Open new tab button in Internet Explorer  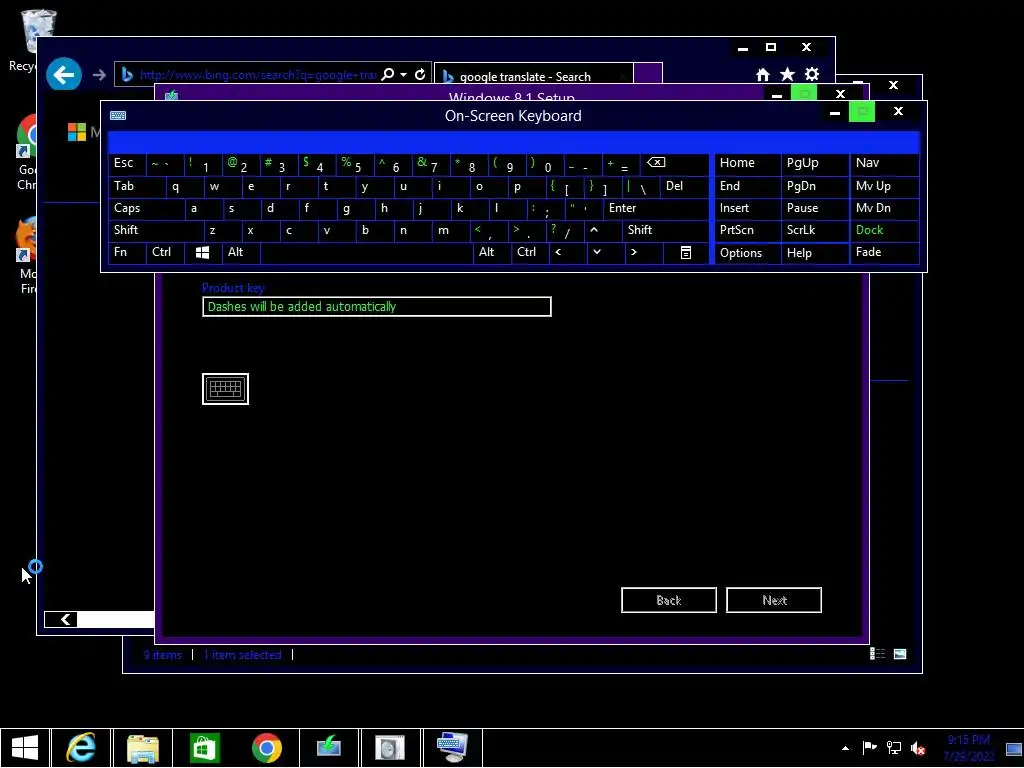[x=648, y=74]
